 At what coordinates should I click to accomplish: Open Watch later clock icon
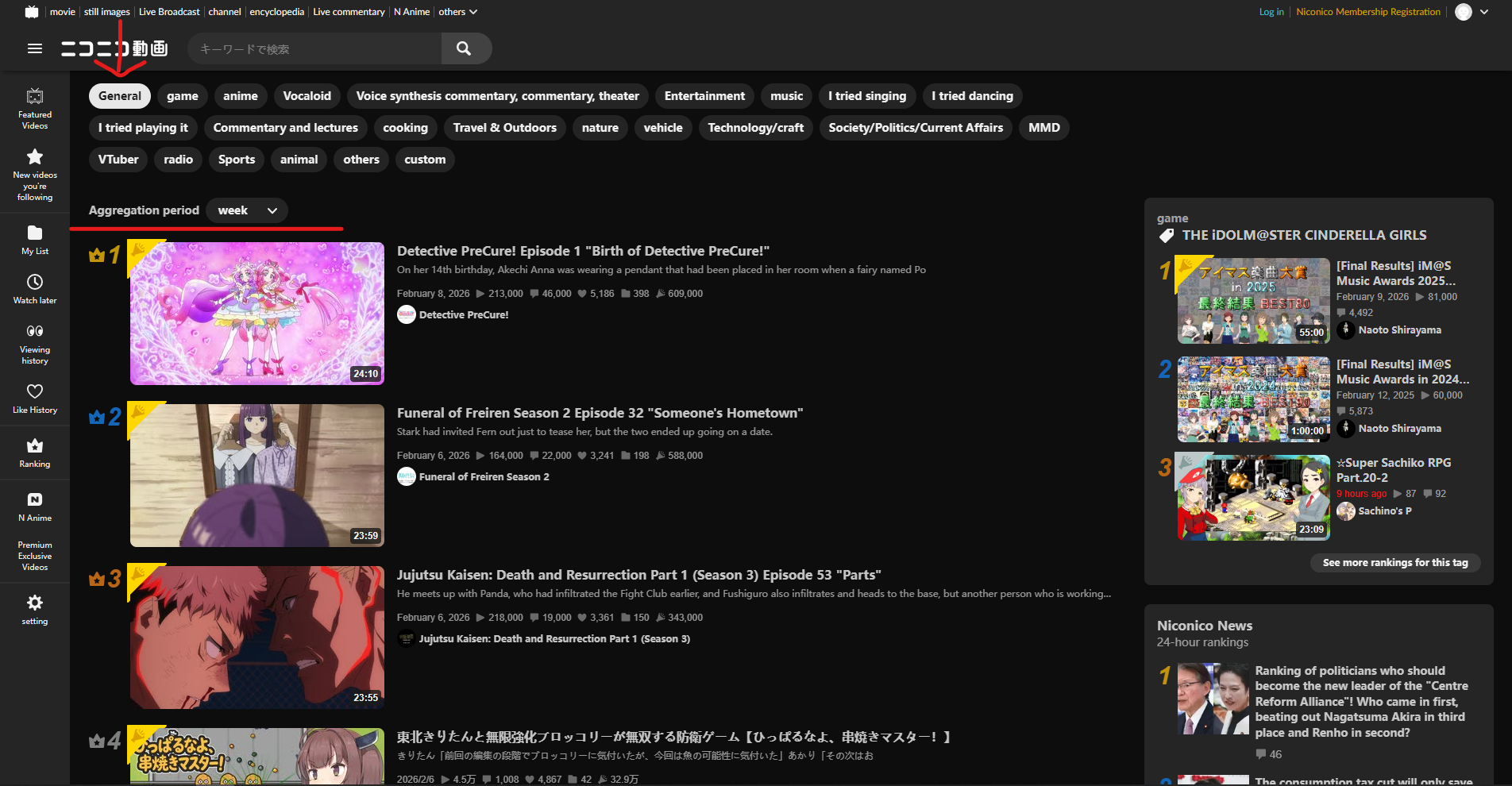35,289
